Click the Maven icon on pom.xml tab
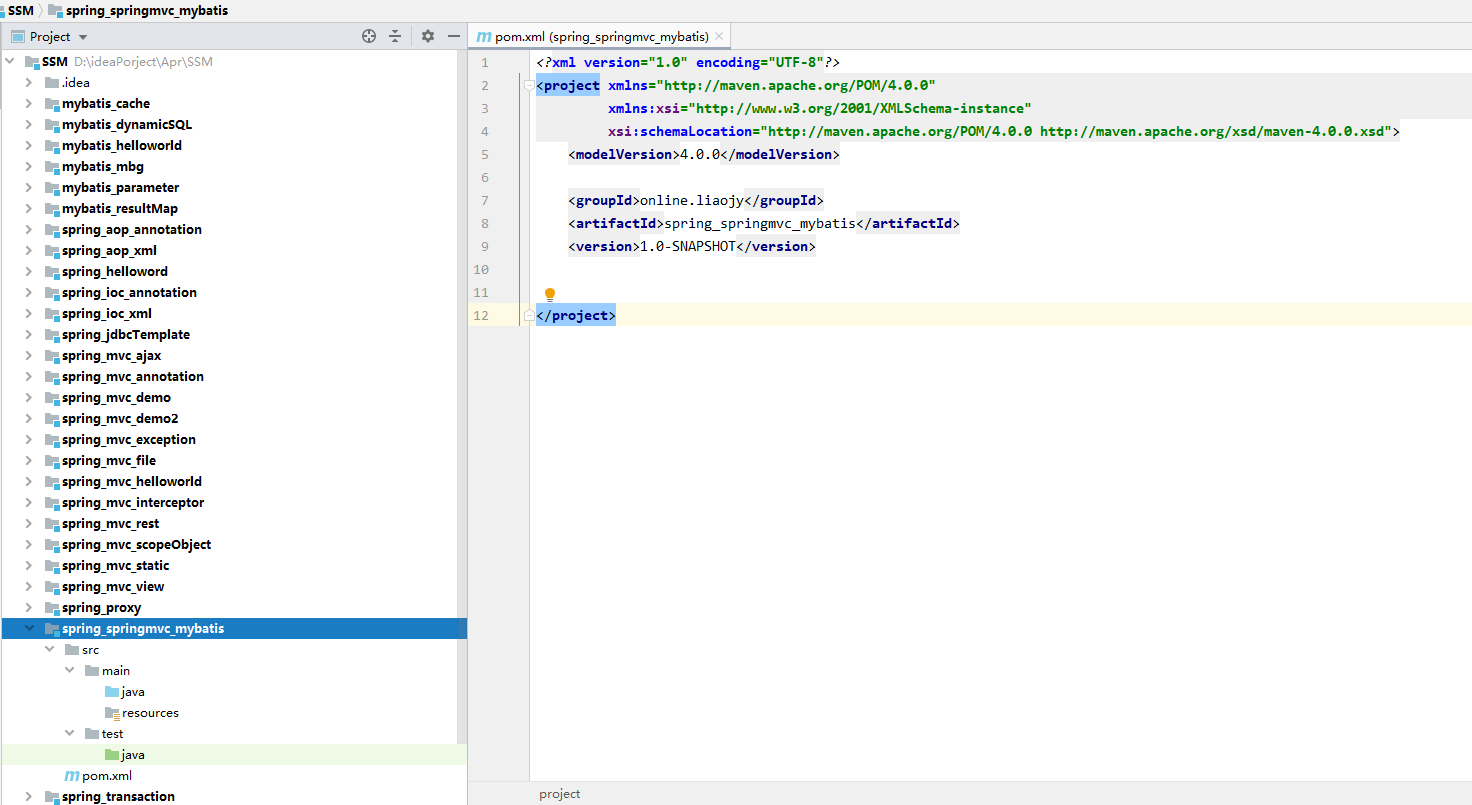The image size is (1472, 805). (x=484, y=36)
